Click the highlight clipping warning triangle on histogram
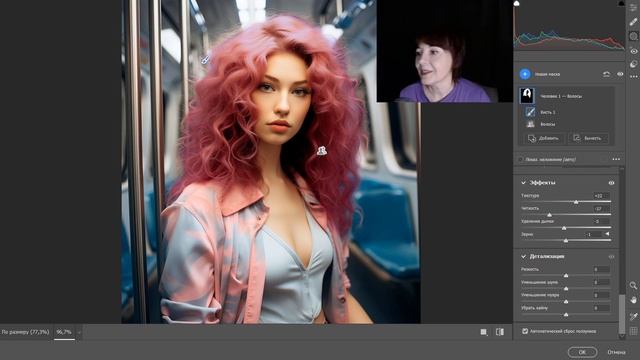This screenshot has height=360, width=640. click(621, 3)
